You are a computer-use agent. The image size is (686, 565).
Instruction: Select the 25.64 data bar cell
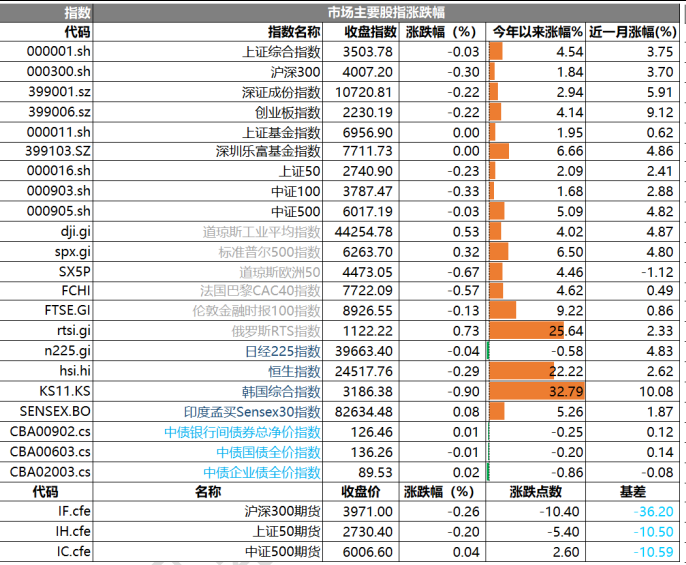[536, 330]
